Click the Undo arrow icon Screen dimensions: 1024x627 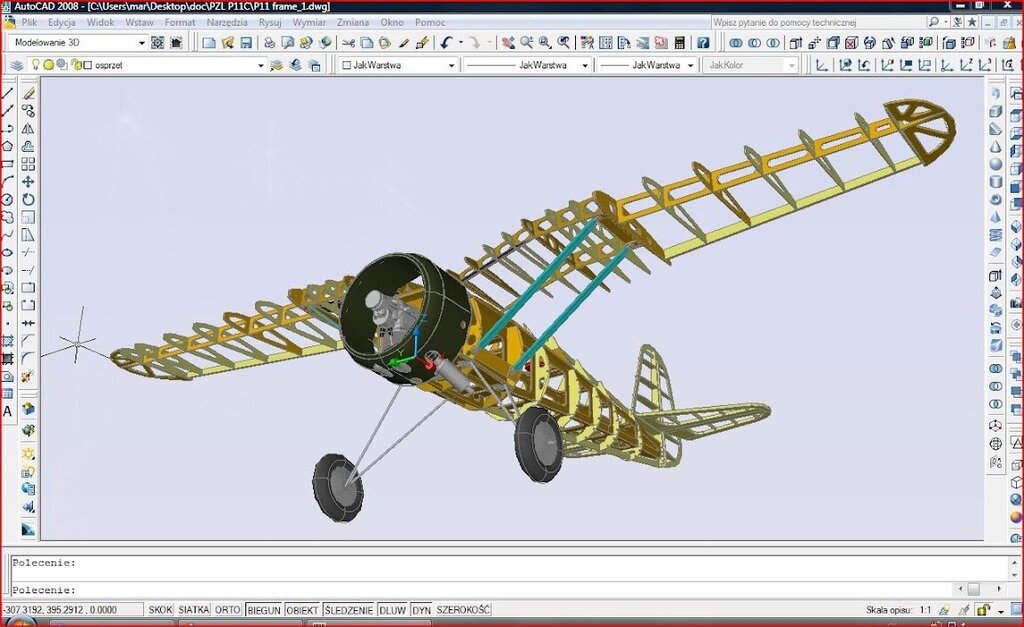pyautogui.click(x=446, y=43)
